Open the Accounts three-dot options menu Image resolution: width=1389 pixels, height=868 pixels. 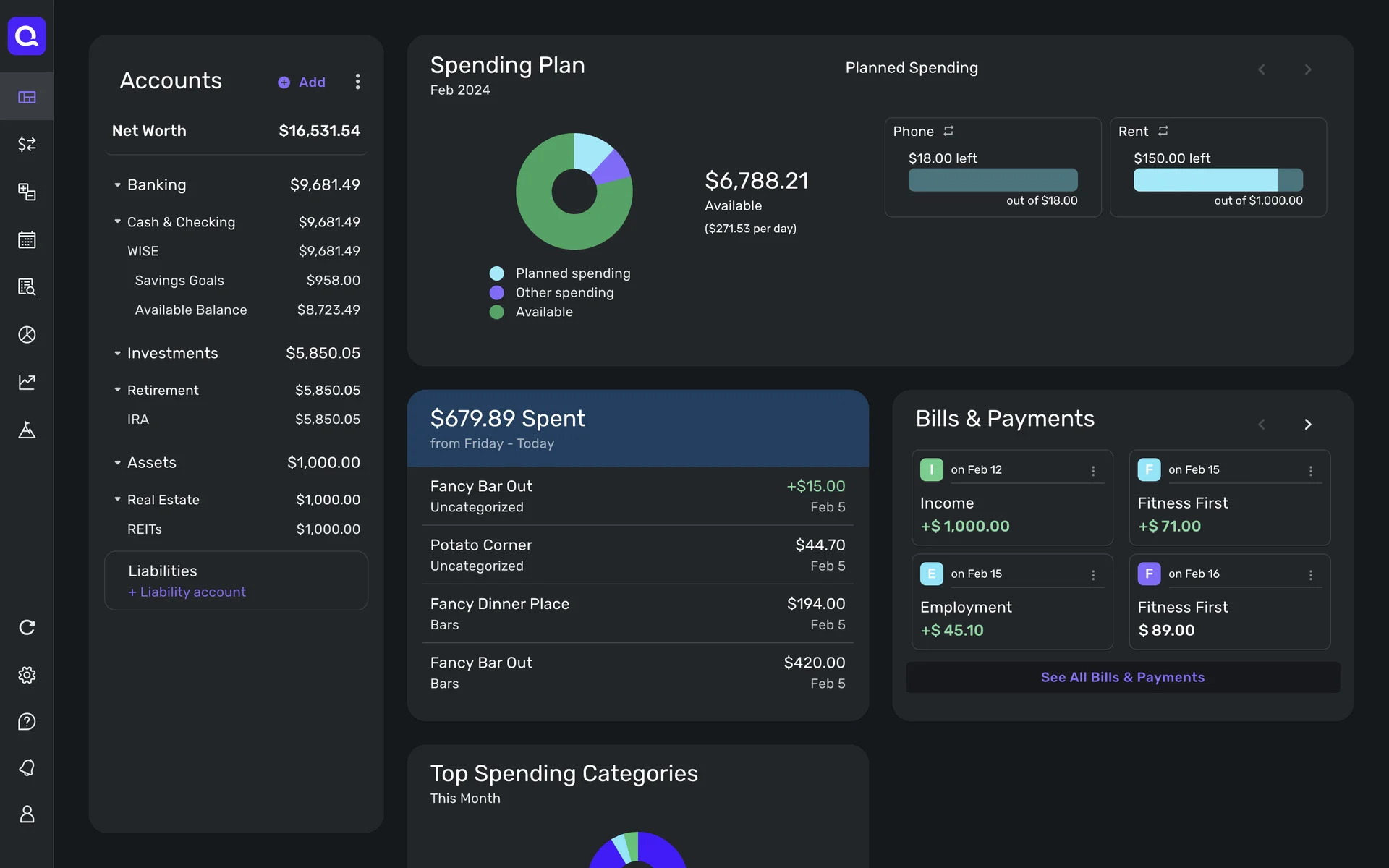tap(357, 82)
